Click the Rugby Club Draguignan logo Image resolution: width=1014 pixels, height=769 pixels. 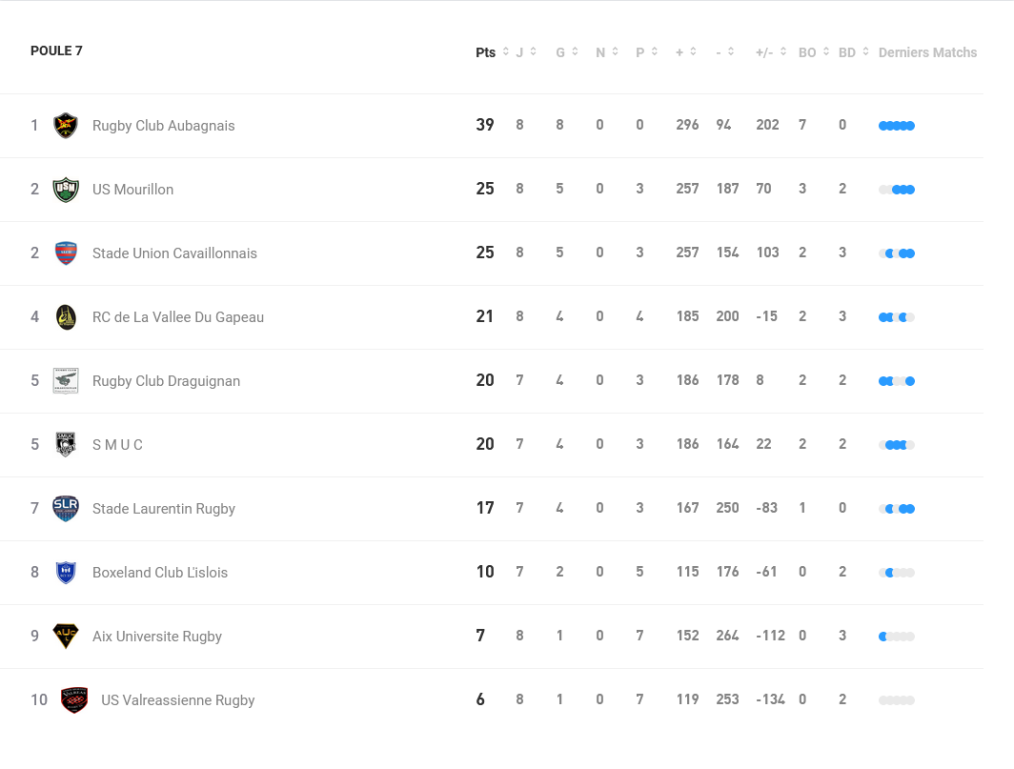tap(66, 381)
